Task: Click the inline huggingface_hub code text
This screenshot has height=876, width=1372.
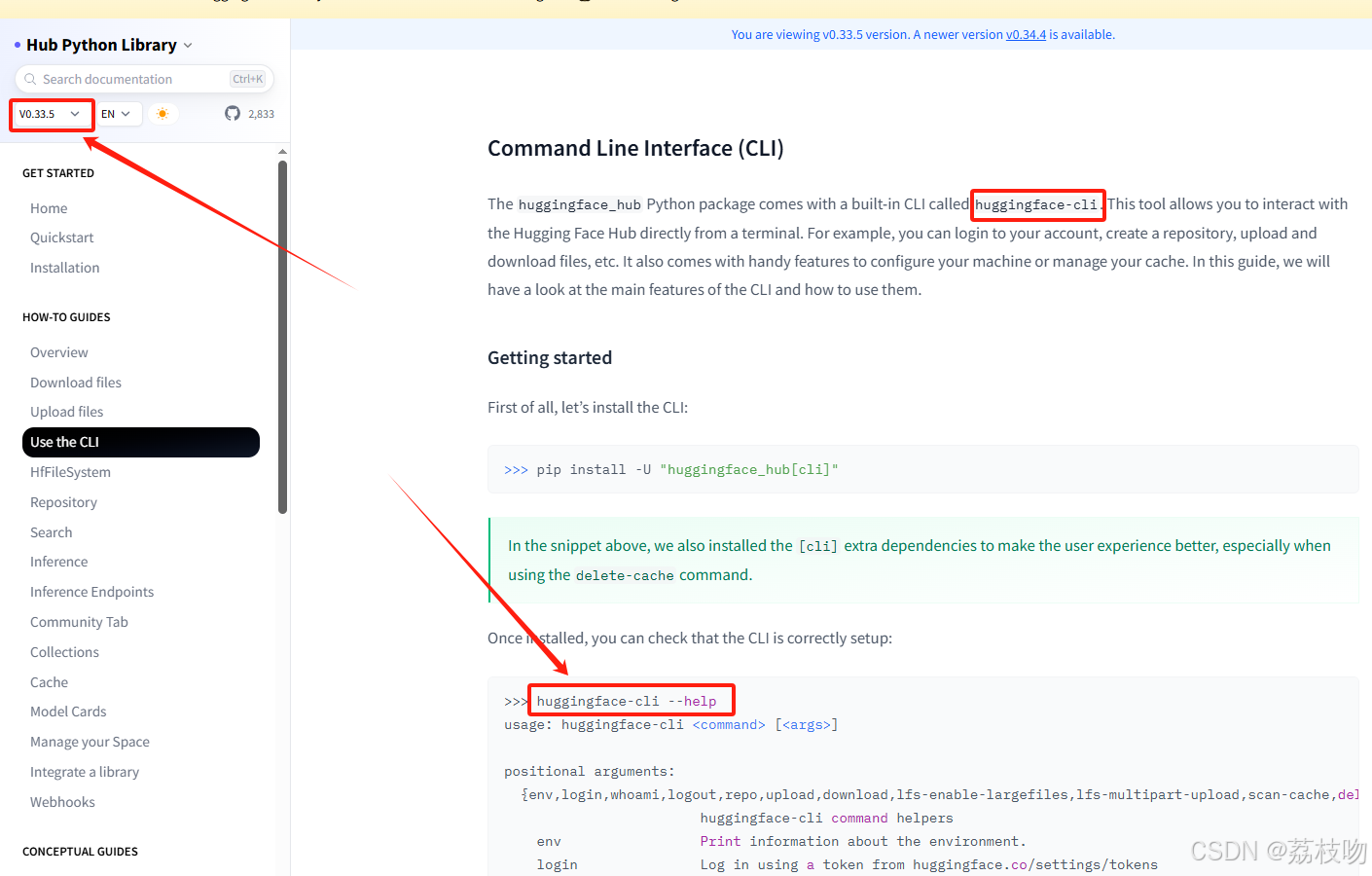Action: 580,204
